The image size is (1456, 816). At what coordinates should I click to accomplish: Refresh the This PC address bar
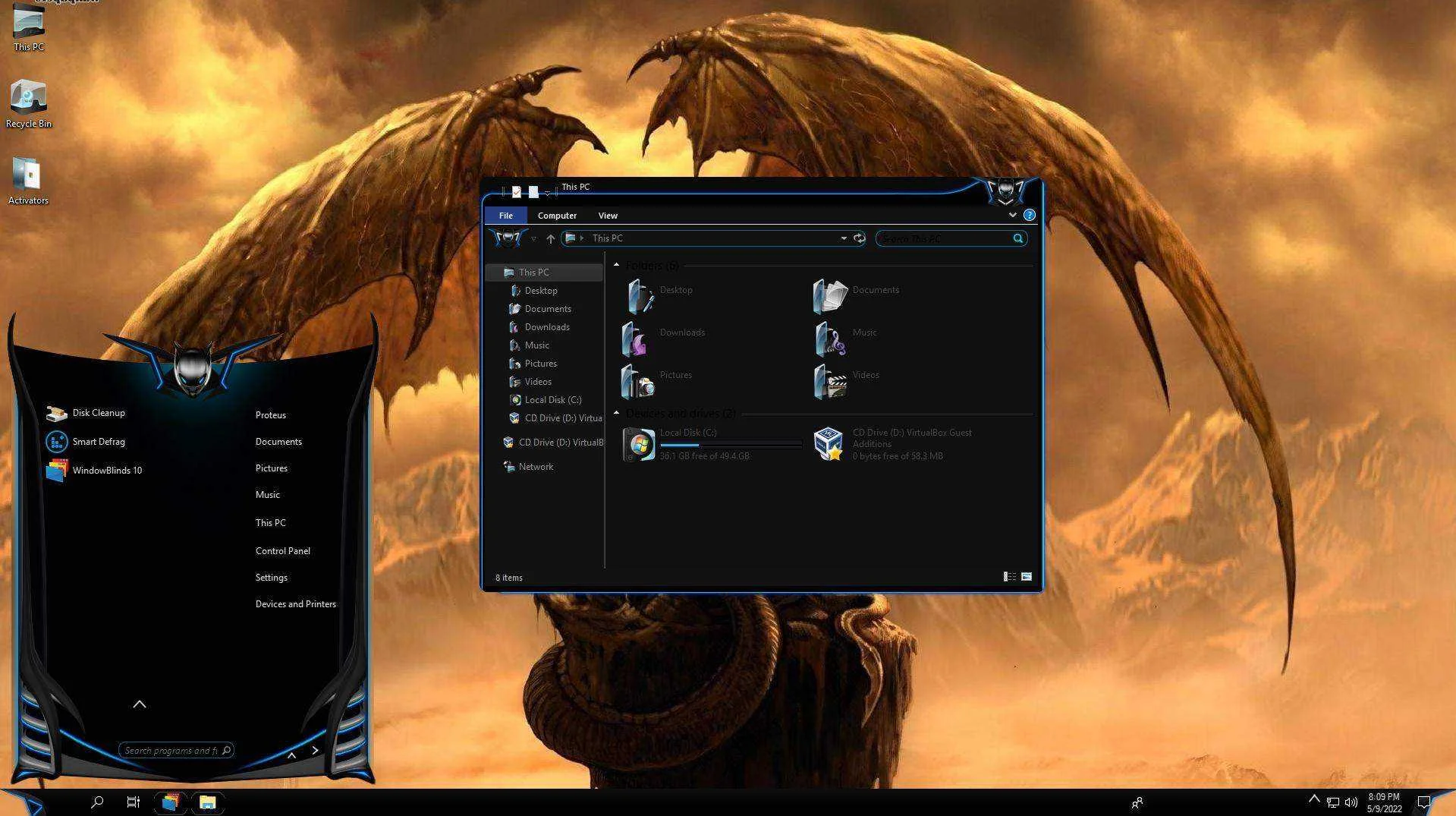tap(859, 238)
